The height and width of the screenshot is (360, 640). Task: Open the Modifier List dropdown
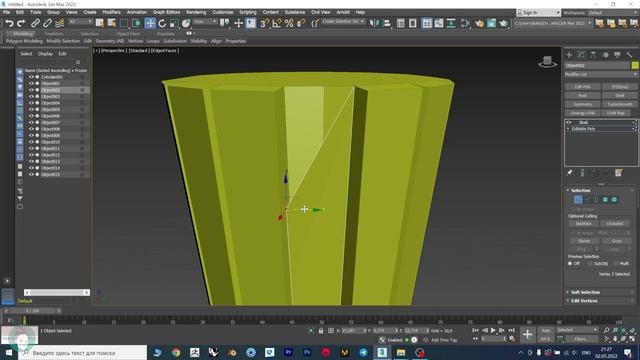[601, 74]
